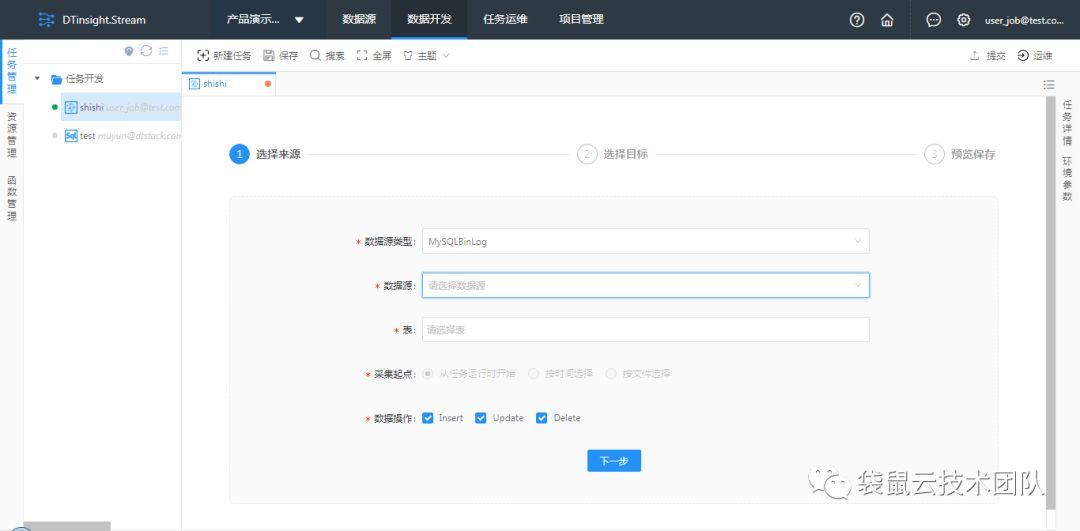Click the horizontal scrollbar in task panel
1080x531 pixels.
67,526
